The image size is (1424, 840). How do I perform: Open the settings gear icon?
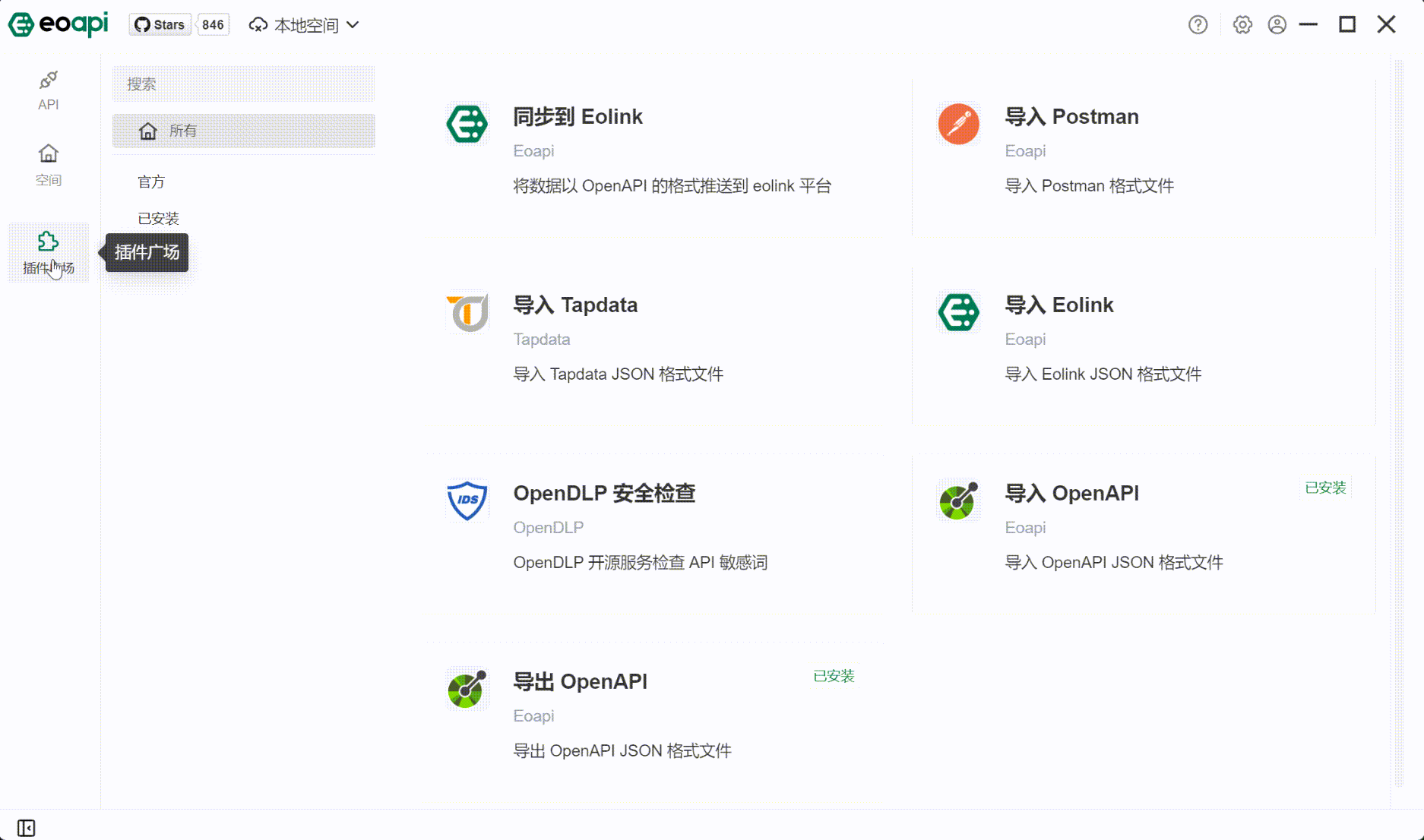[1242, 24]
